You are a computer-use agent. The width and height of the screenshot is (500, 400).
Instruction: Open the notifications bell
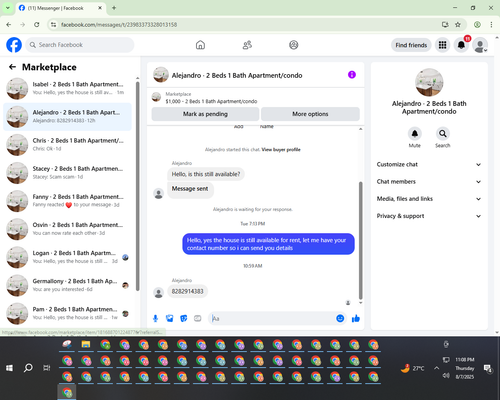pos(461,45)
